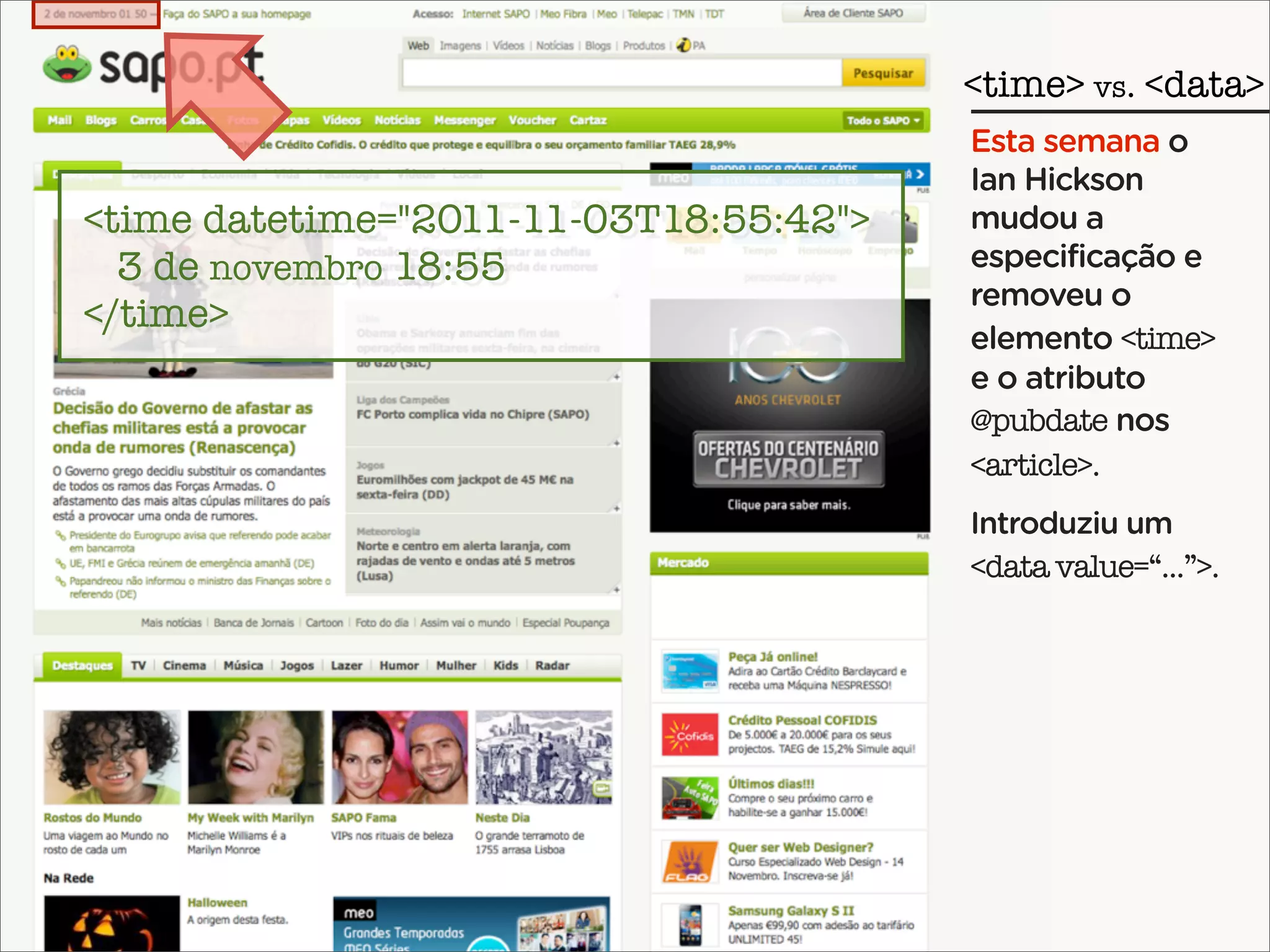Expand the Meteorologia news card plus icon
1270x952 pixels.
pos(615,589)
